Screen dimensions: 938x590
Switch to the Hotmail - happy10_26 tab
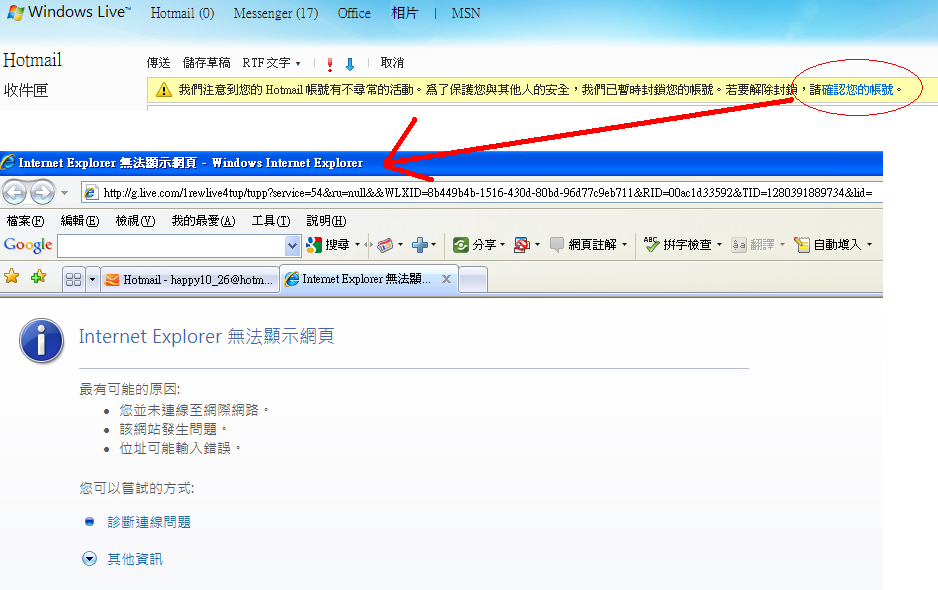click(190, 279)
